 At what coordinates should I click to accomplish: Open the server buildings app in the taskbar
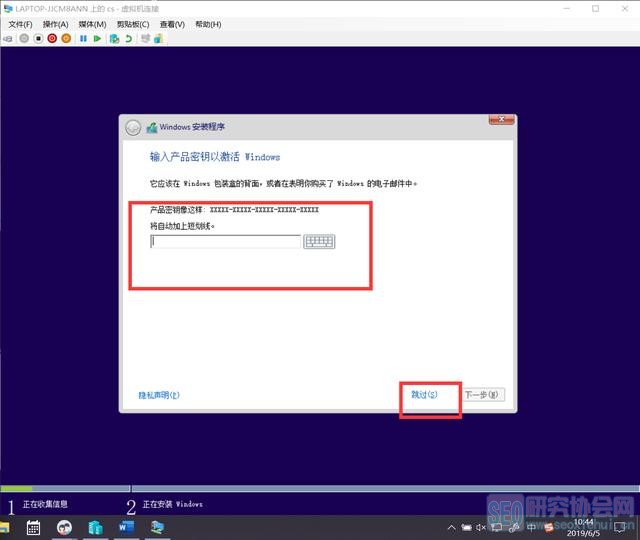click(x=95, y=528)
